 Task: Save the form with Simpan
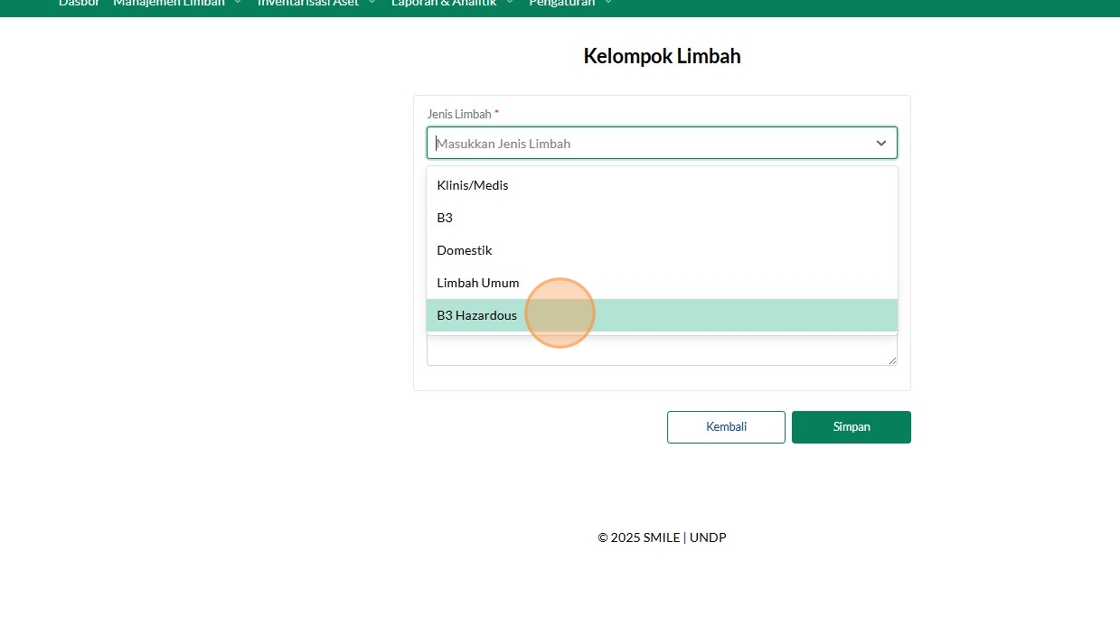point(851,427)
